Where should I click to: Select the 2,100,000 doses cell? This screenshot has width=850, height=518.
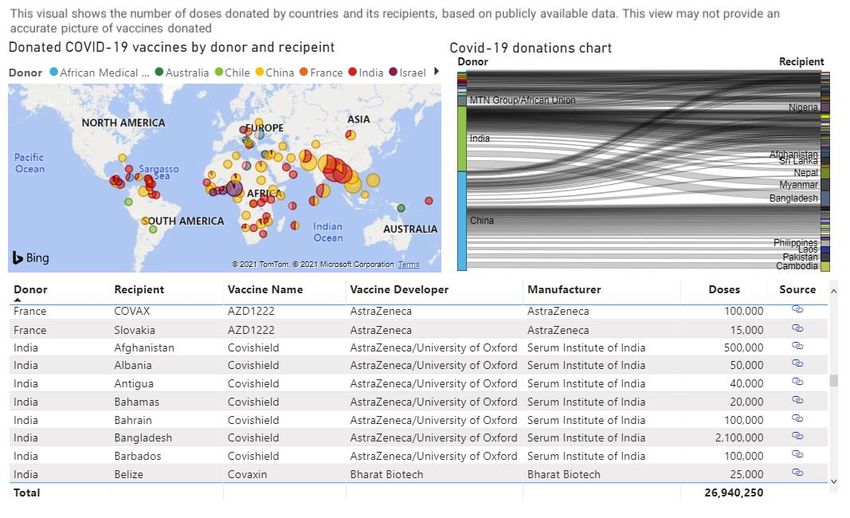tap(739, 438)
